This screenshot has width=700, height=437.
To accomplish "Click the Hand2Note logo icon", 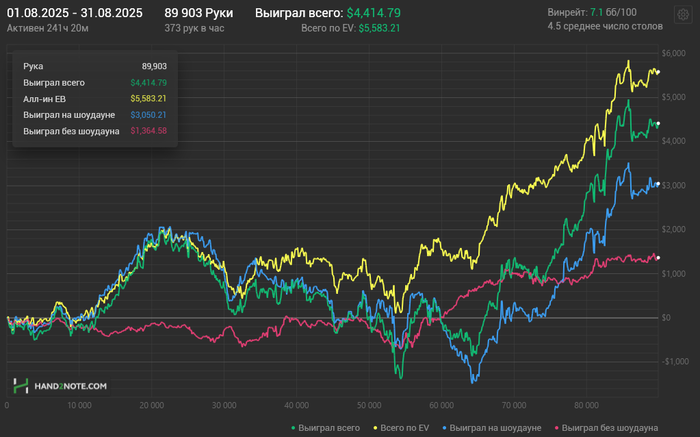I will [21, 386].
